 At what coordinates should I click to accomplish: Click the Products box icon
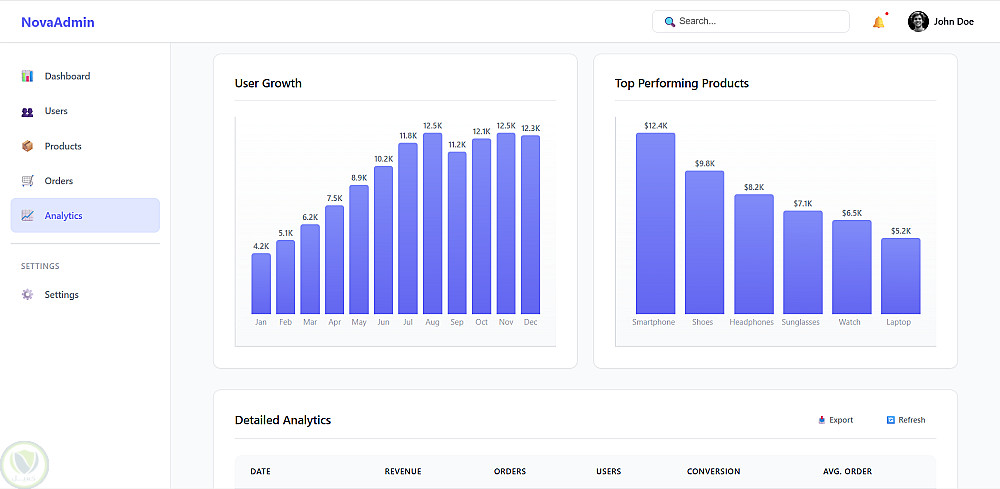[28, 146]
